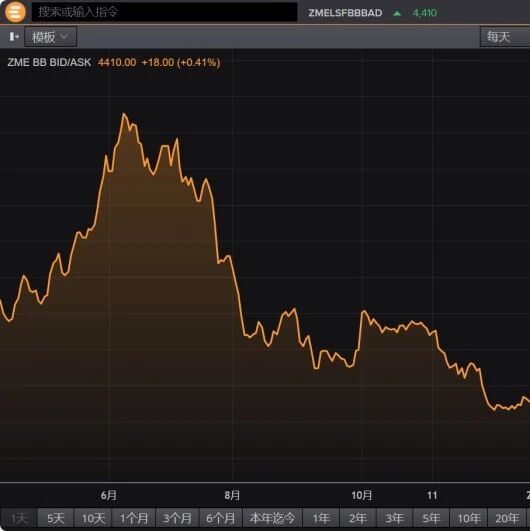
Task: Select the 6个月 time range
Action: pyautogui.click(x=220, y=518)
